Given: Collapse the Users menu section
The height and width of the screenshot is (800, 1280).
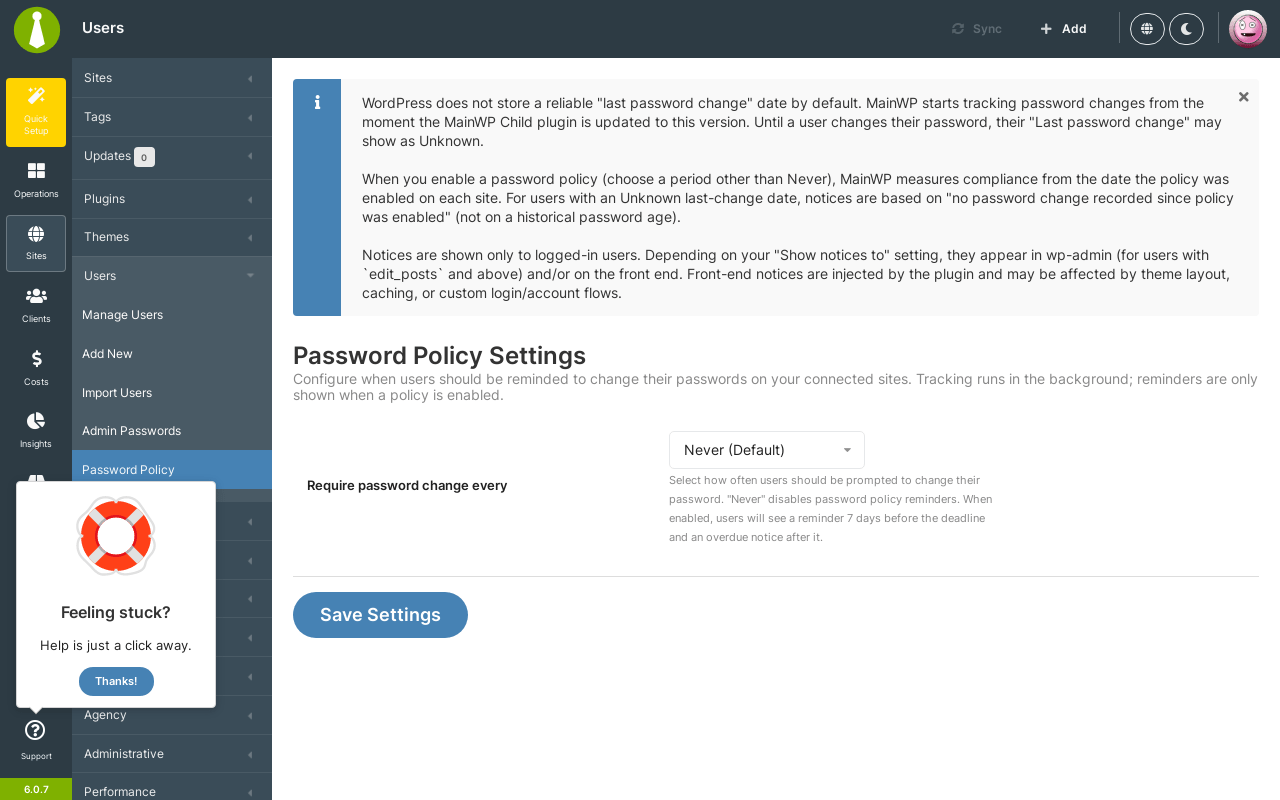Looking at the screenshot, I should (172, 276).
